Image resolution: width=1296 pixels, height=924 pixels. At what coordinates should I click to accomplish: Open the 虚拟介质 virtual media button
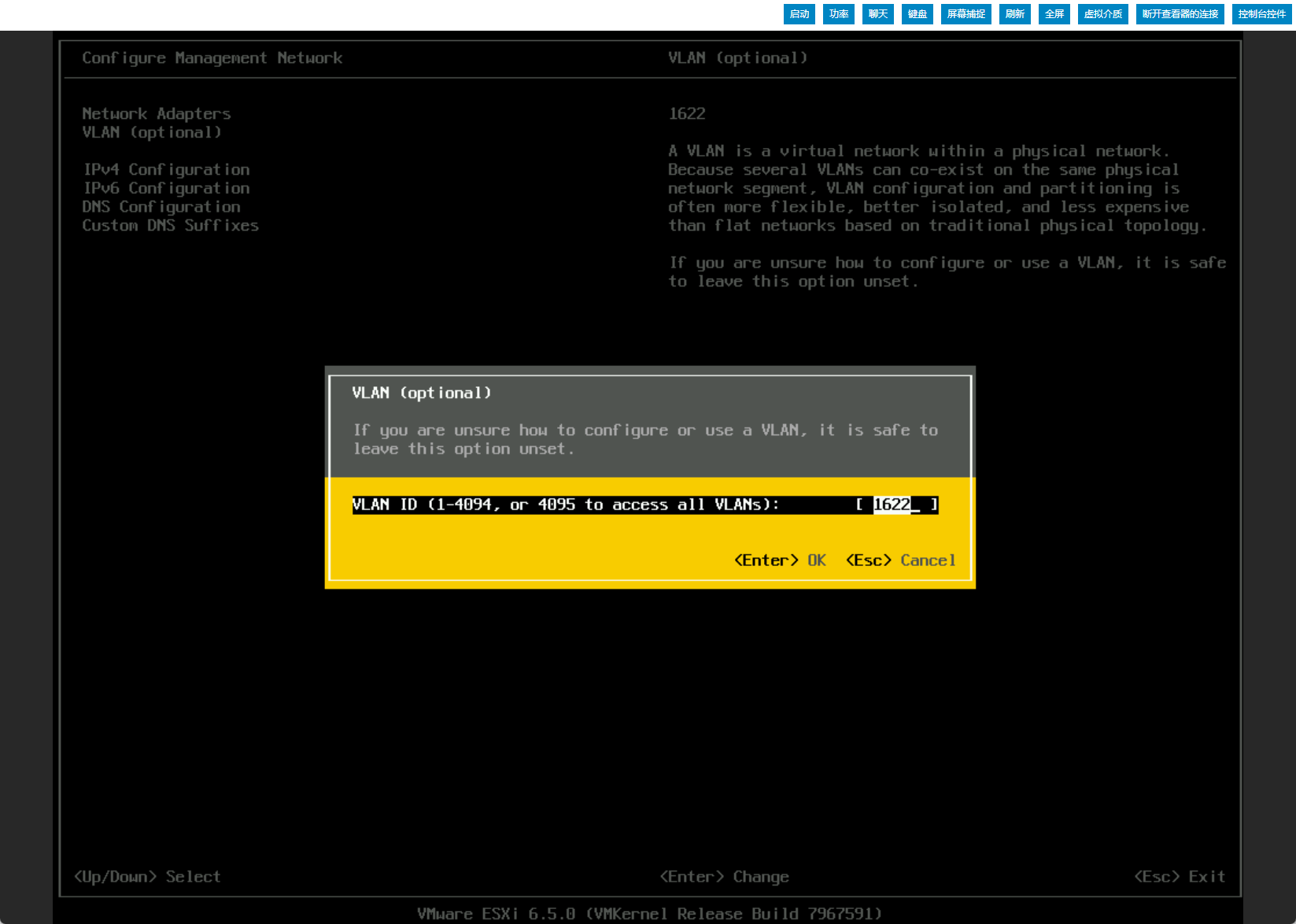coord(1102,14)
